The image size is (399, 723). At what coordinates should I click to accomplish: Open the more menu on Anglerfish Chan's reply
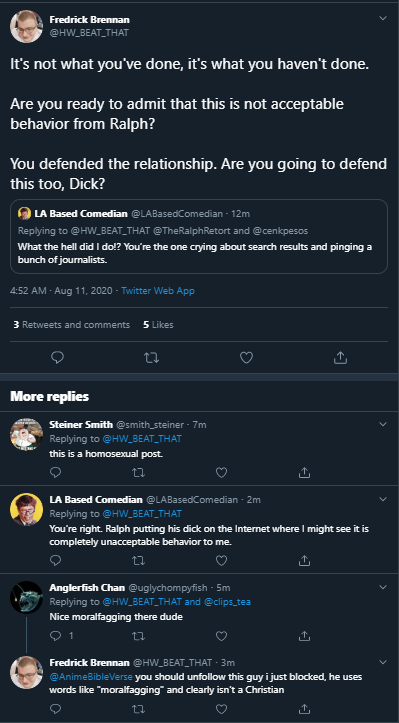383,587
